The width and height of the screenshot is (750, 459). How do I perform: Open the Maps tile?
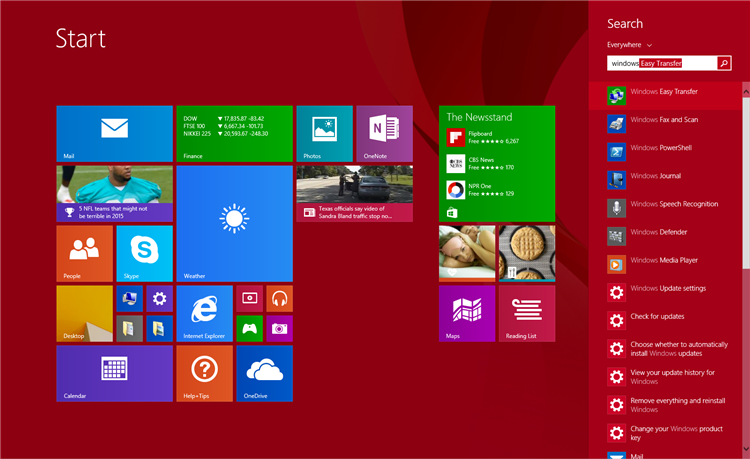click(467, 314)
